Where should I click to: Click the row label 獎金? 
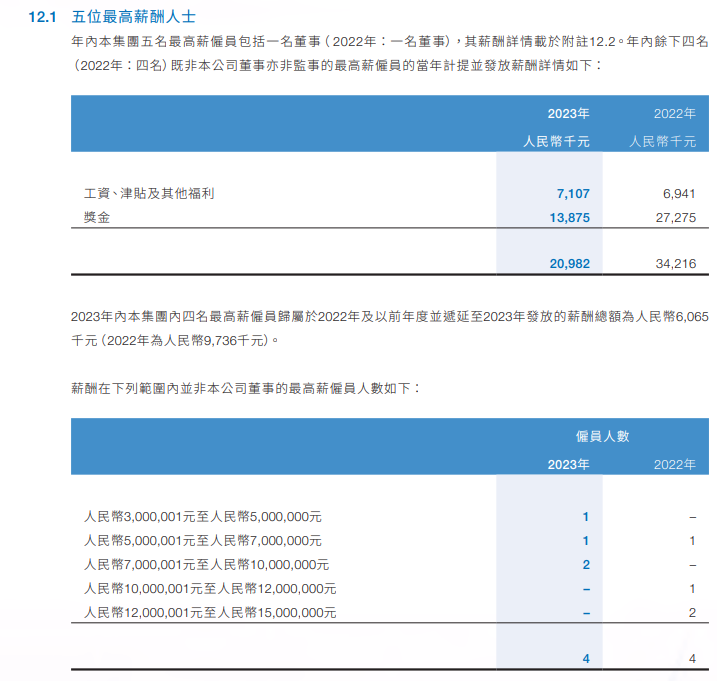pyautogui.click(x=97, y=217)
